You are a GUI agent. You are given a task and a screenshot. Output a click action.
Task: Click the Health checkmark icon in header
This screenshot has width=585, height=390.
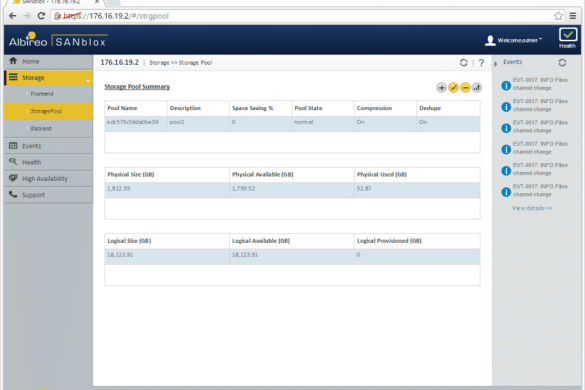click(567, 35)
